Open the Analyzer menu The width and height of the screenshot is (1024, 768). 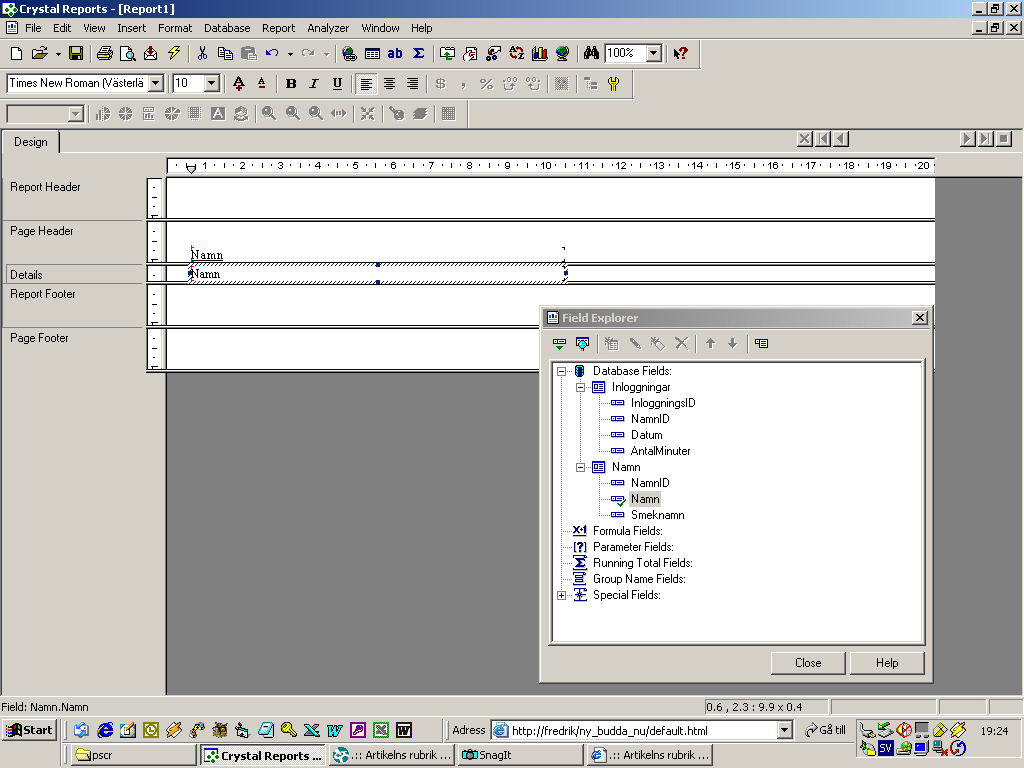328,28
